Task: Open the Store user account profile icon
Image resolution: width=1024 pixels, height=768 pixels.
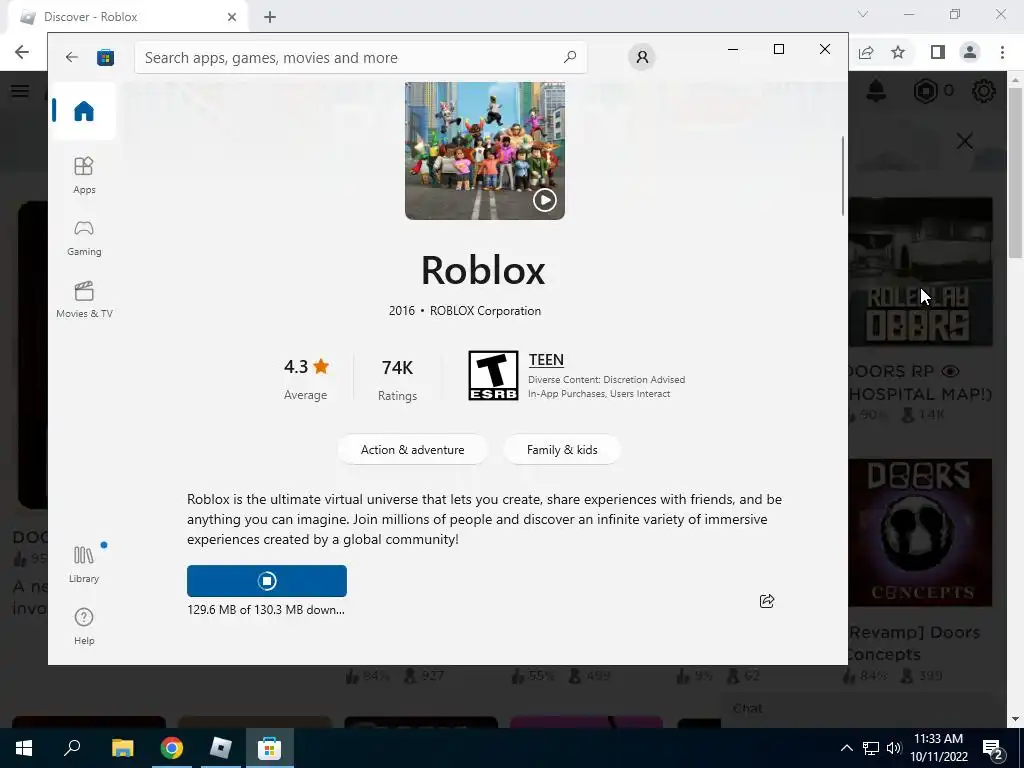Action: (642, 57)
